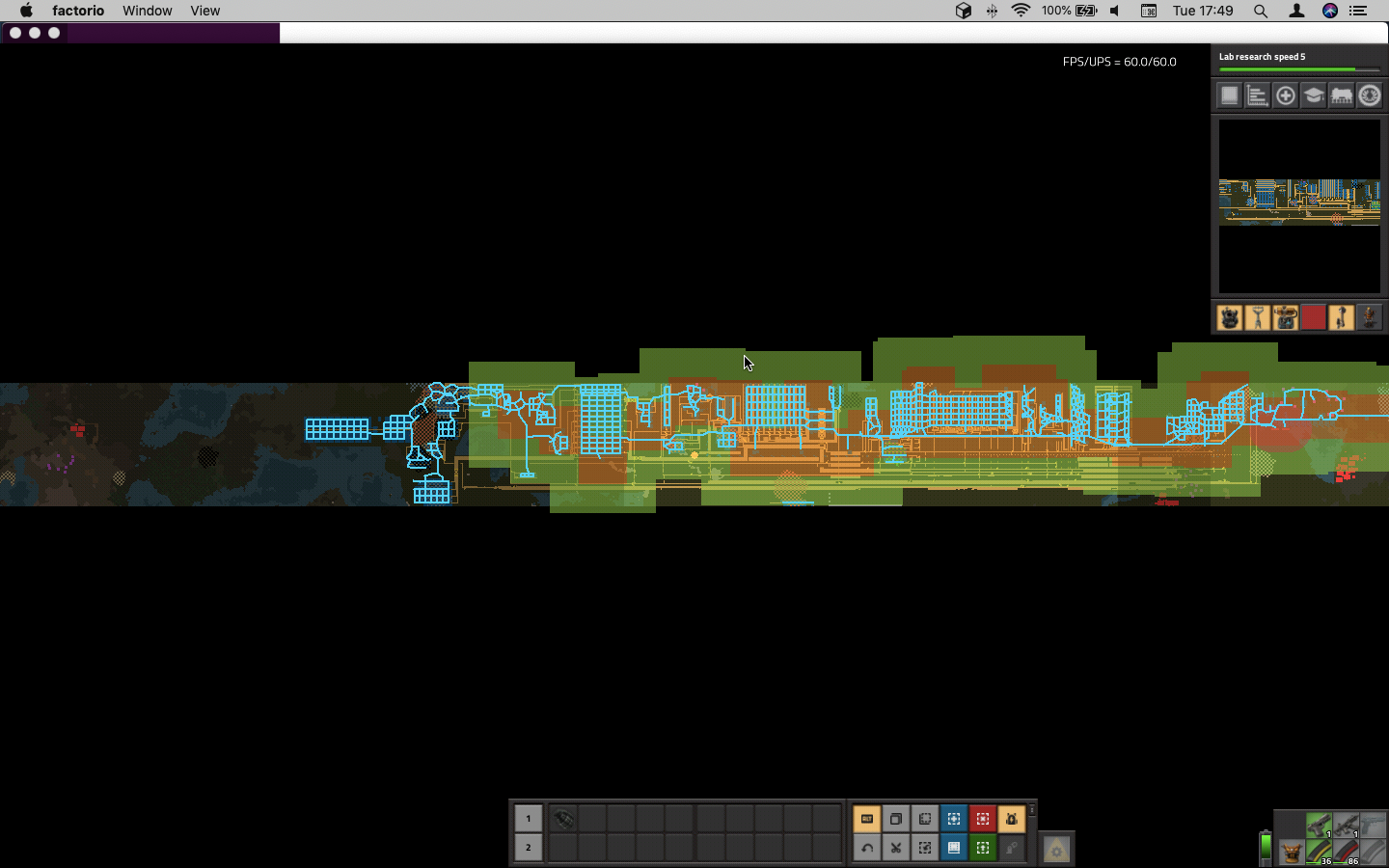Click the green research progress bar
Viewport: 1389px width, 868px height.
pos(1299,69)
